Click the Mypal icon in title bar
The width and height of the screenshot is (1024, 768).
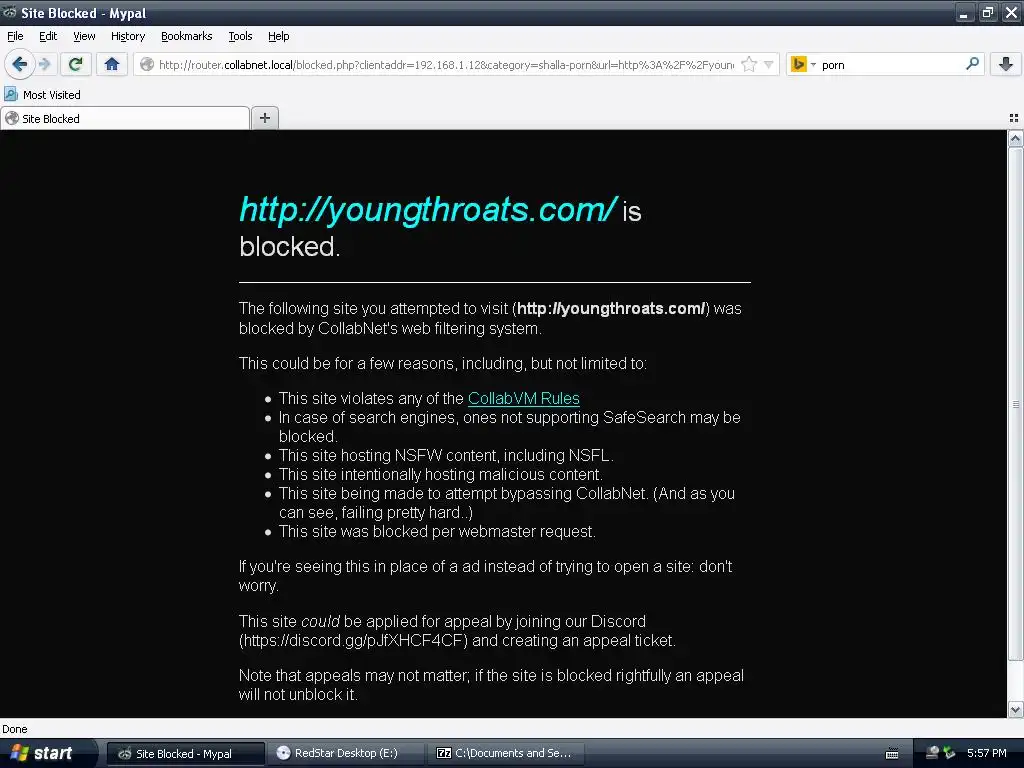(9, 12)
